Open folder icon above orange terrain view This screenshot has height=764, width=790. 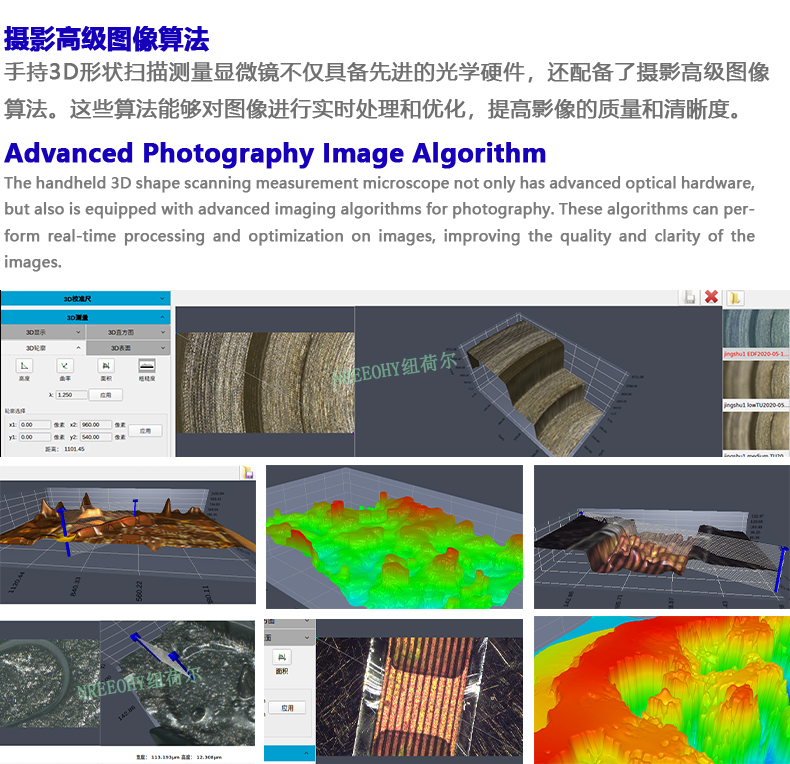click(248, 472)
